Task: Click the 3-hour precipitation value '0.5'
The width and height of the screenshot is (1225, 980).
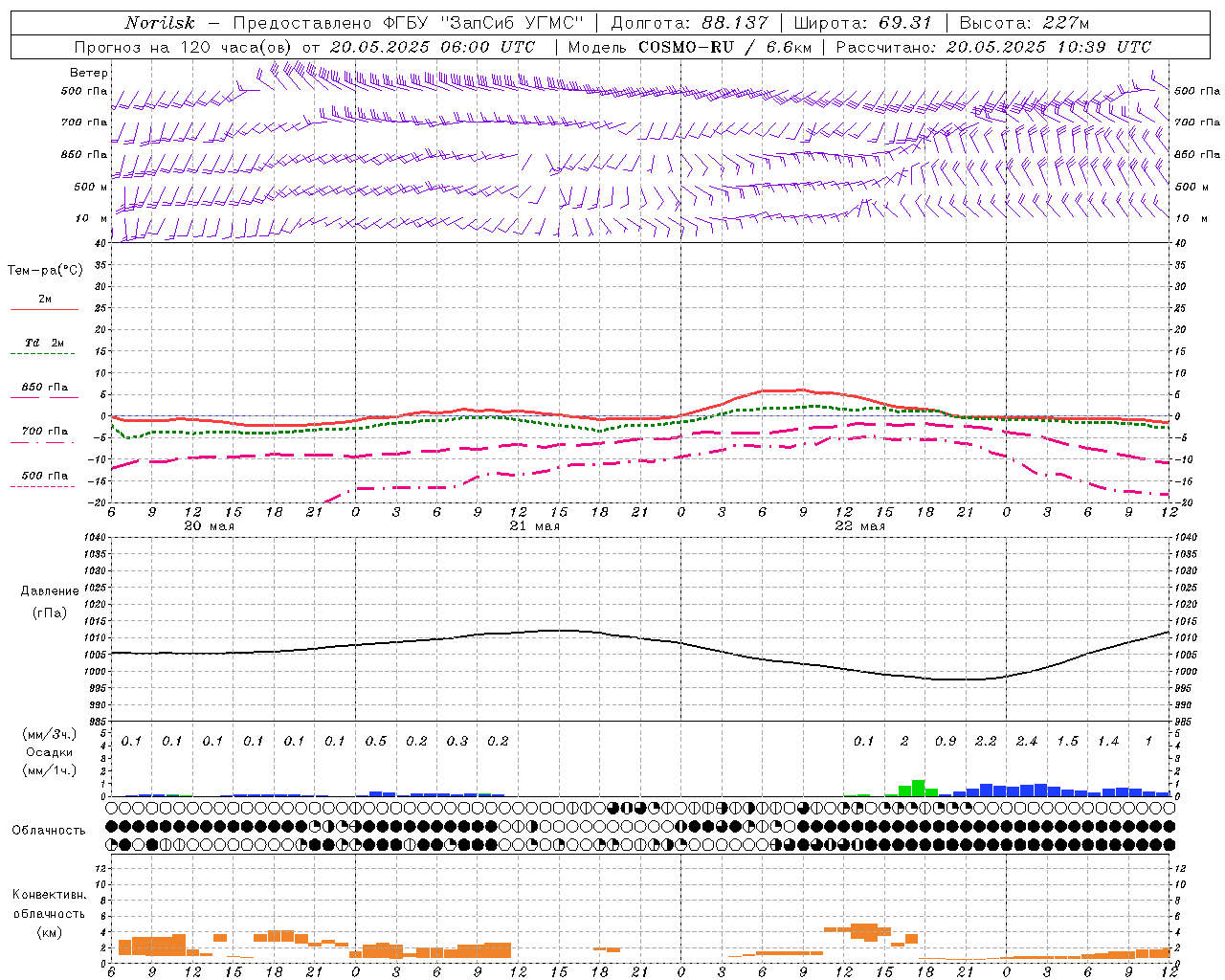Action: click(376, 742)
